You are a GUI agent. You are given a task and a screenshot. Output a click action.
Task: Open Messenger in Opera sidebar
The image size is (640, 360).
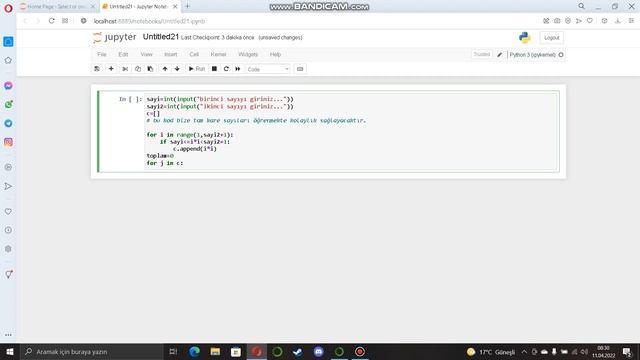(x=8, y=86)
